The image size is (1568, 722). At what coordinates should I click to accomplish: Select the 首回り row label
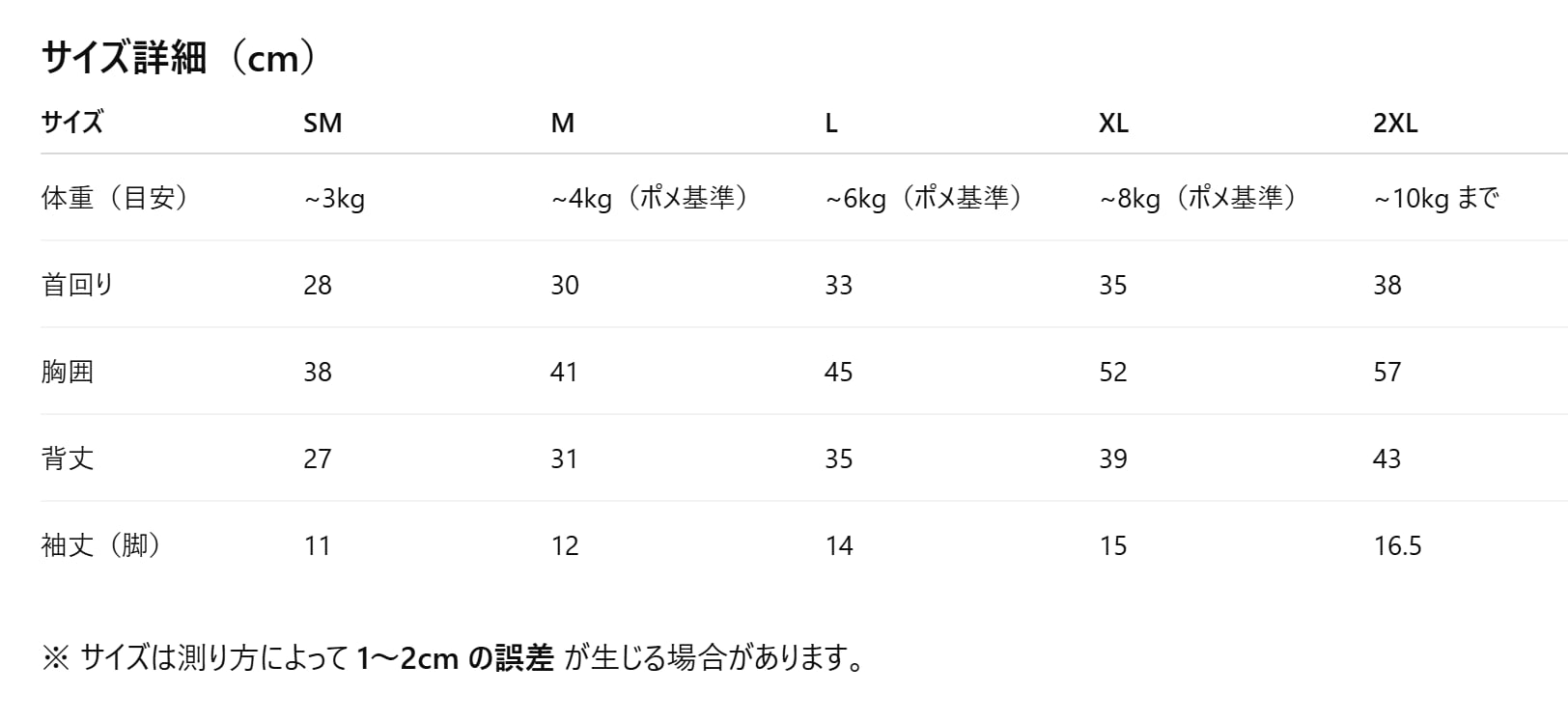[x=77, y=285]
